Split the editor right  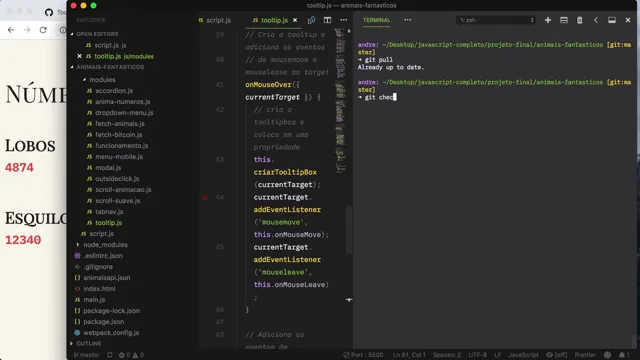pos(327,20)
